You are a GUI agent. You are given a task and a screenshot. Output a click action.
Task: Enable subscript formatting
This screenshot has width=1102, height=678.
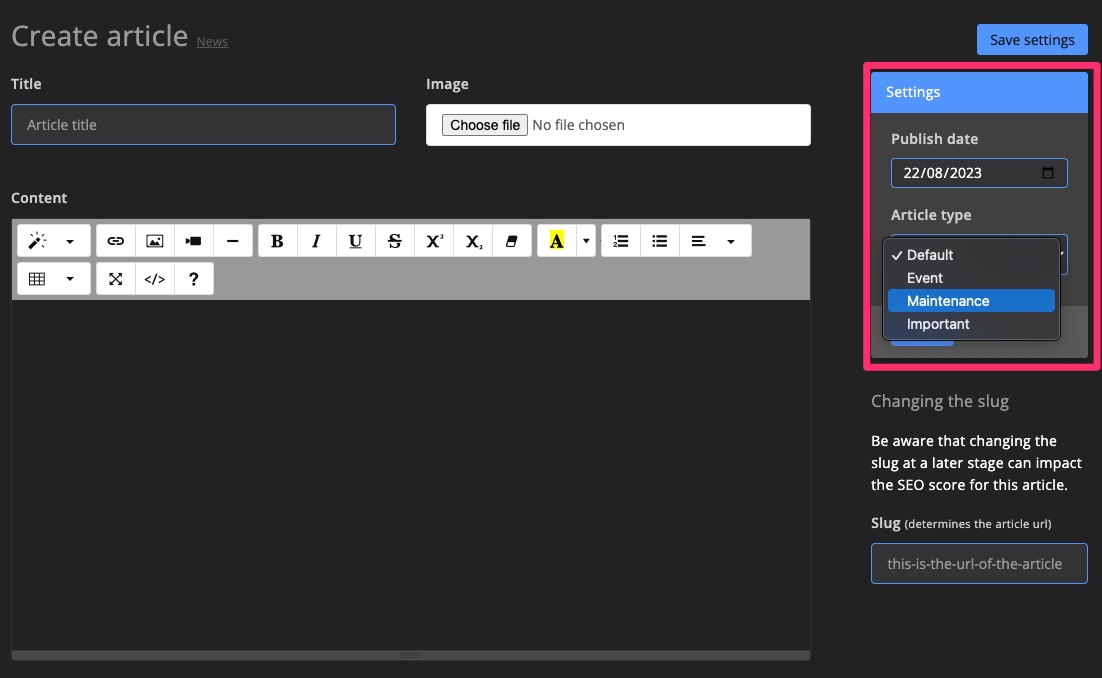(x=472, y=240)
